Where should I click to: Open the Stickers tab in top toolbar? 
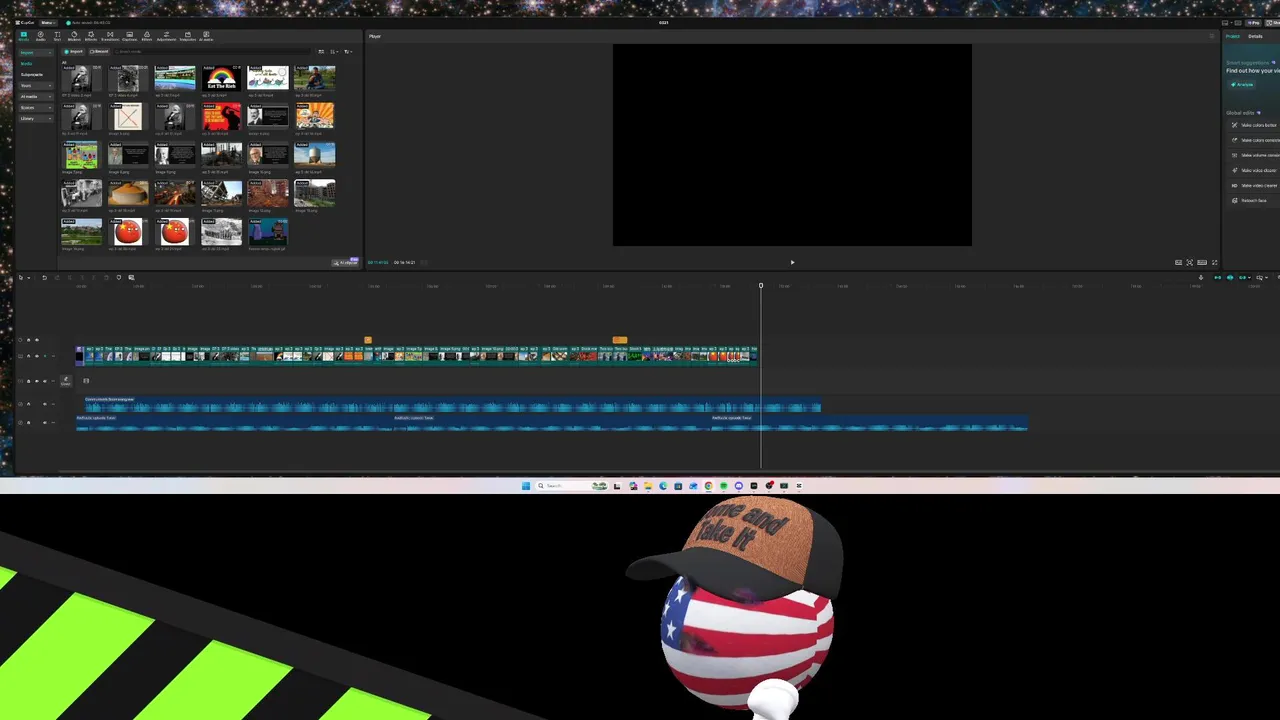(x=74, y=36)
